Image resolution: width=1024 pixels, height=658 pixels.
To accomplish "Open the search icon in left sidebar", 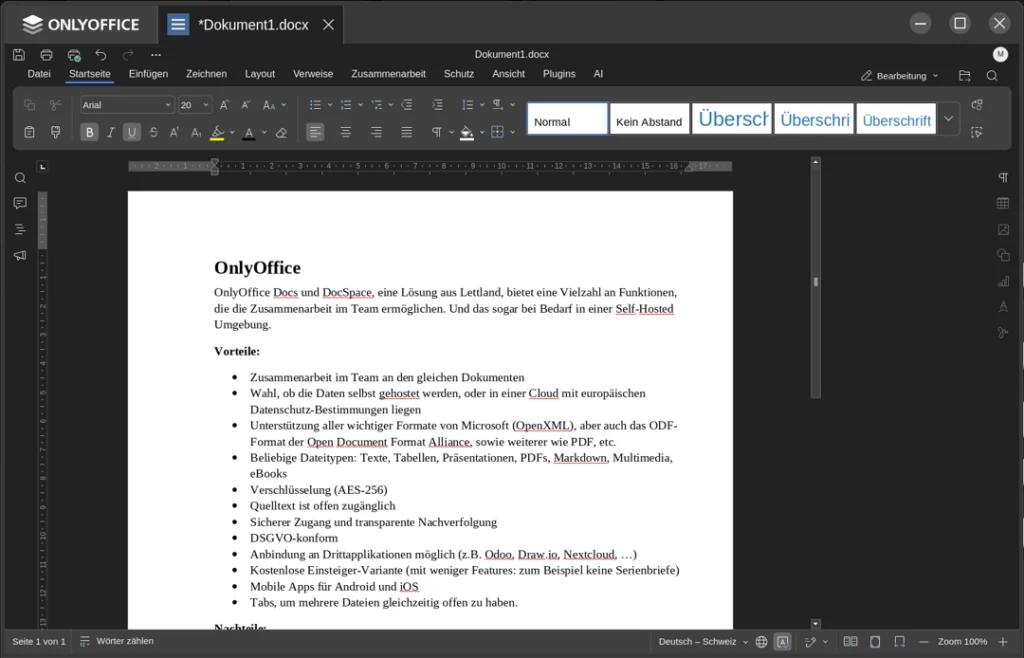I will pyautogui.click(x=20, y=178).
